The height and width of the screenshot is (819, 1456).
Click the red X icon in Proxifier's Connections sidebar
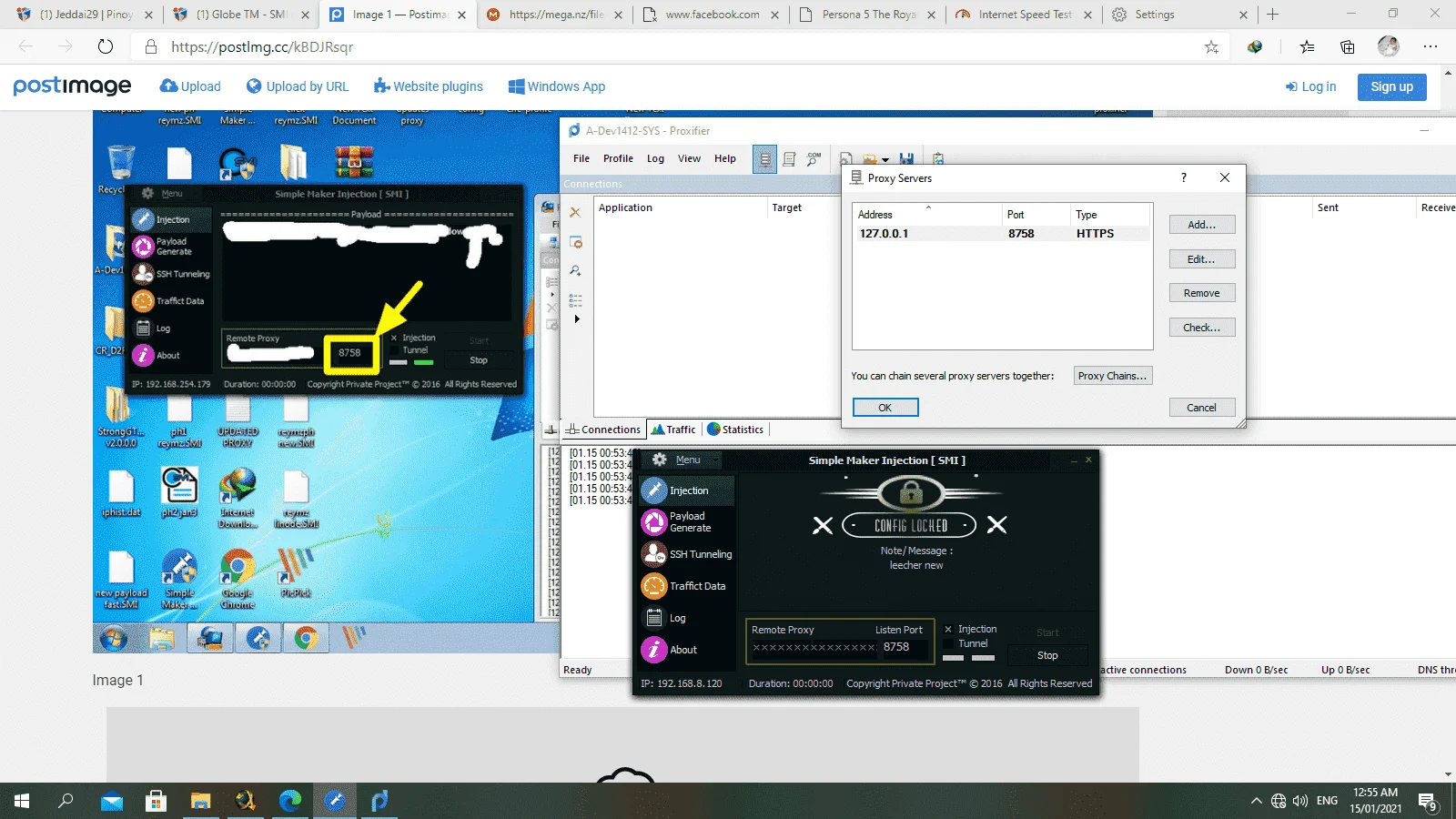point(575,212)
